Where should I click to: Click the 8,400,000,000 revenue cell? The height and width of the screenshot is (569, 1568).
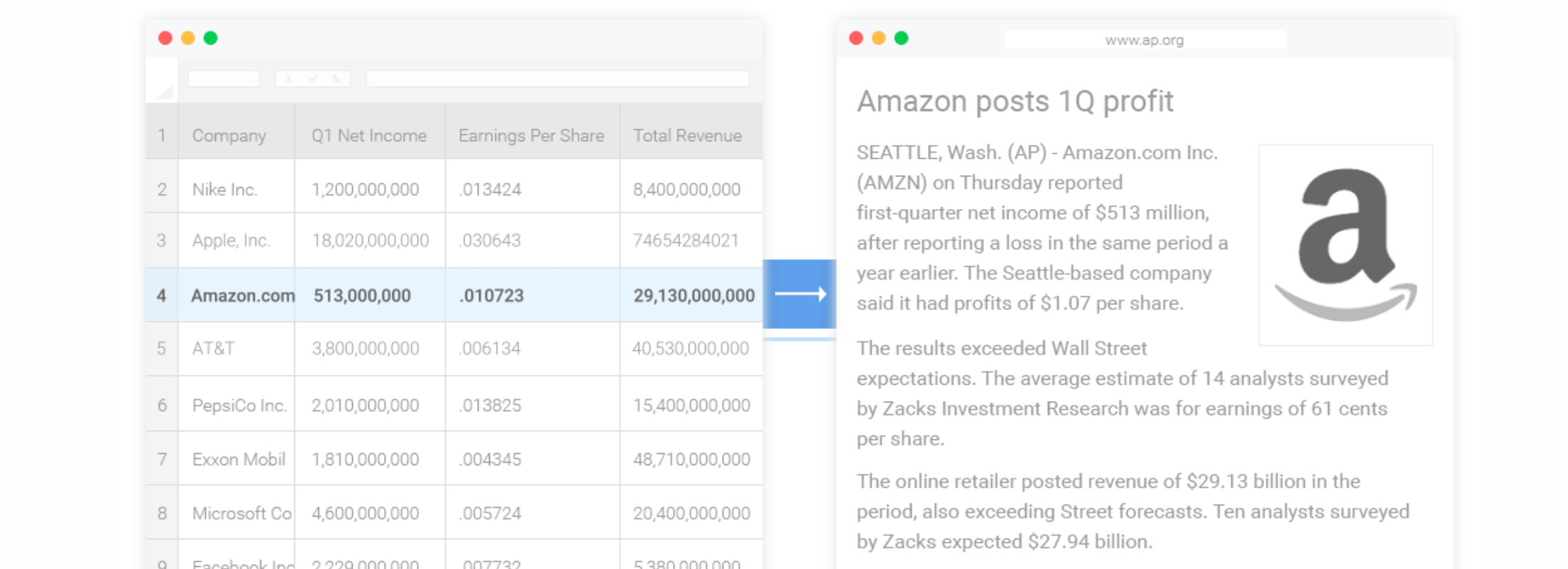point(691,186)
